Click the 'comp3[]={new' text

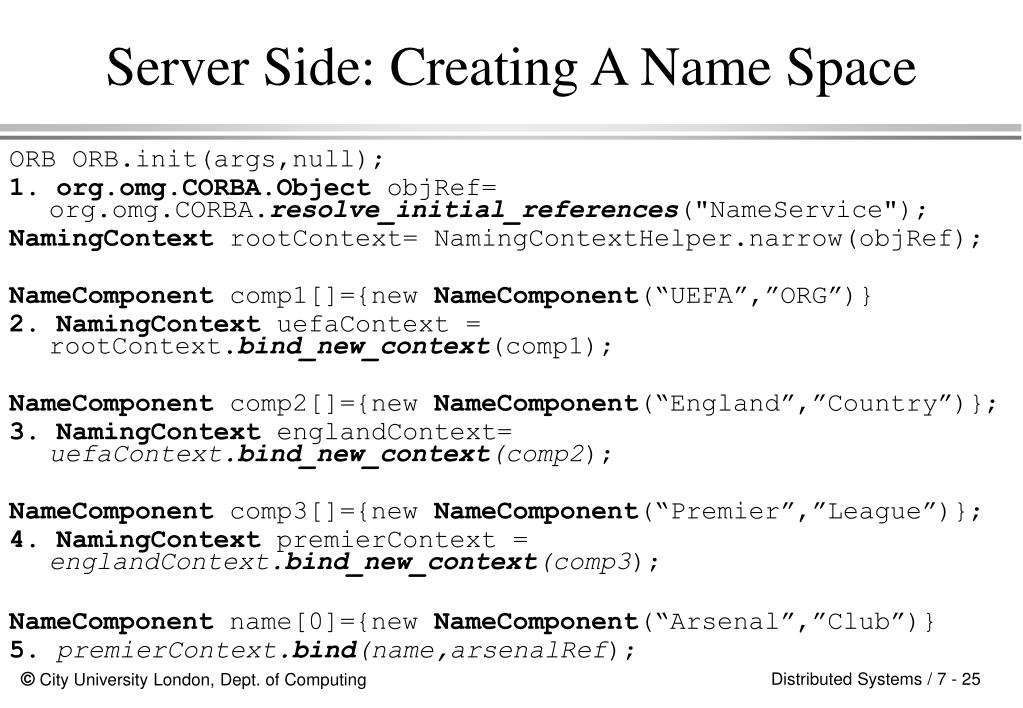tap(323, 512)
